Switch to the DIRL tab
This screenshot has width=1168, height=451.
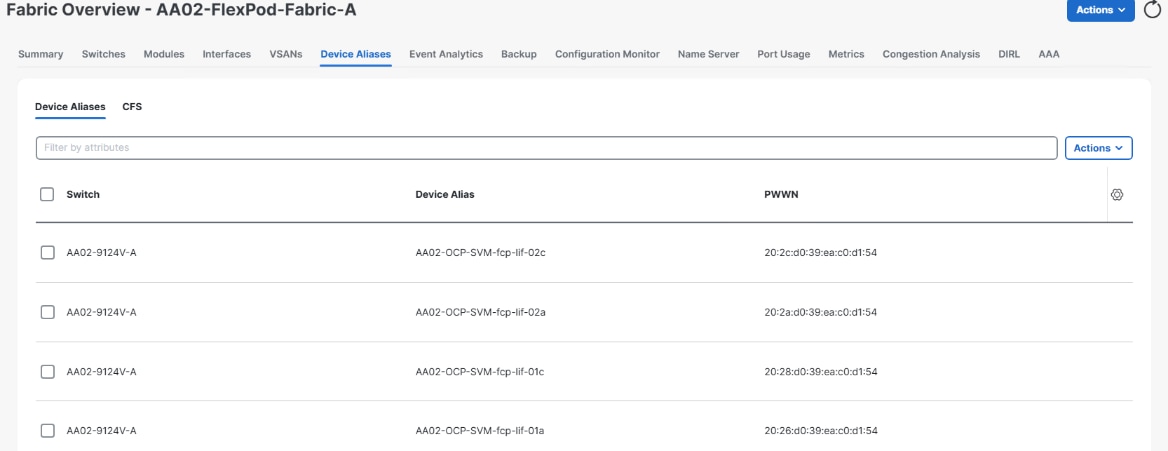coord(1009,54)
